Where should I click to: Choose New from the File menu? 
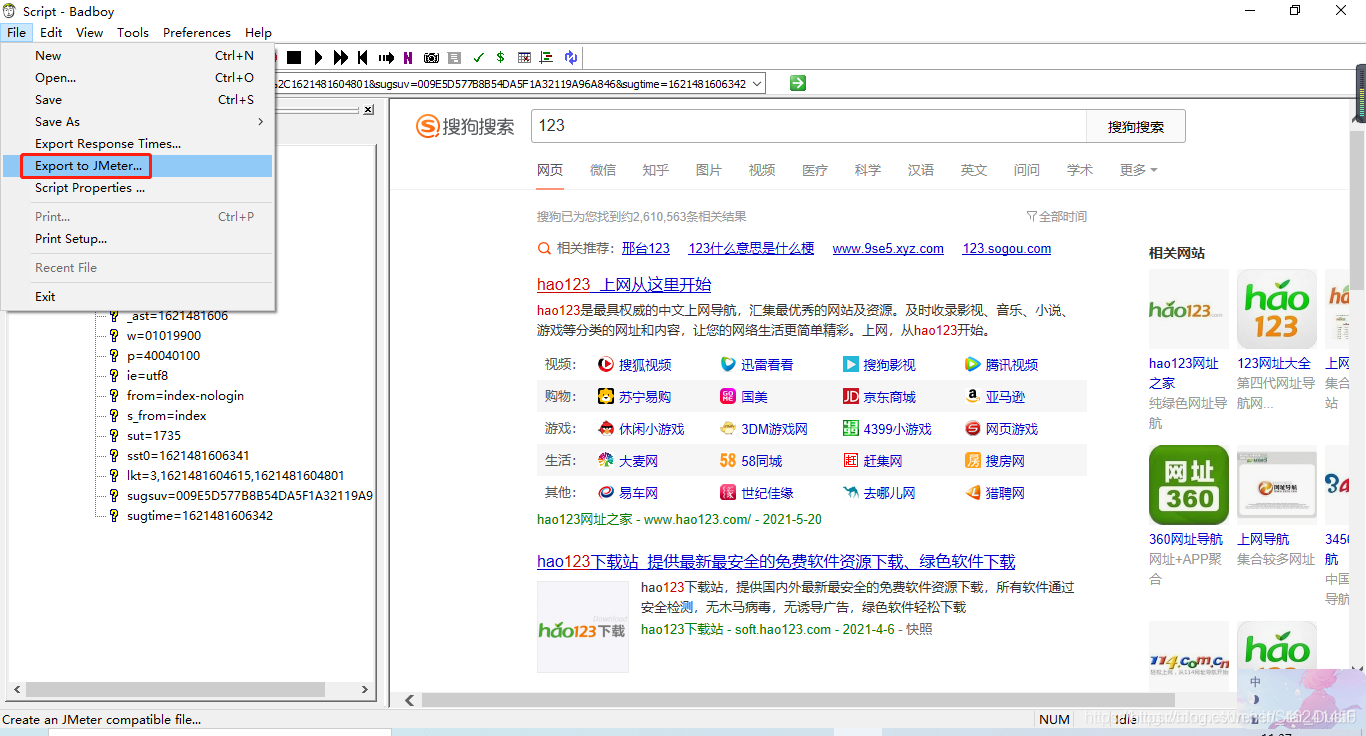tap(138, 56)
